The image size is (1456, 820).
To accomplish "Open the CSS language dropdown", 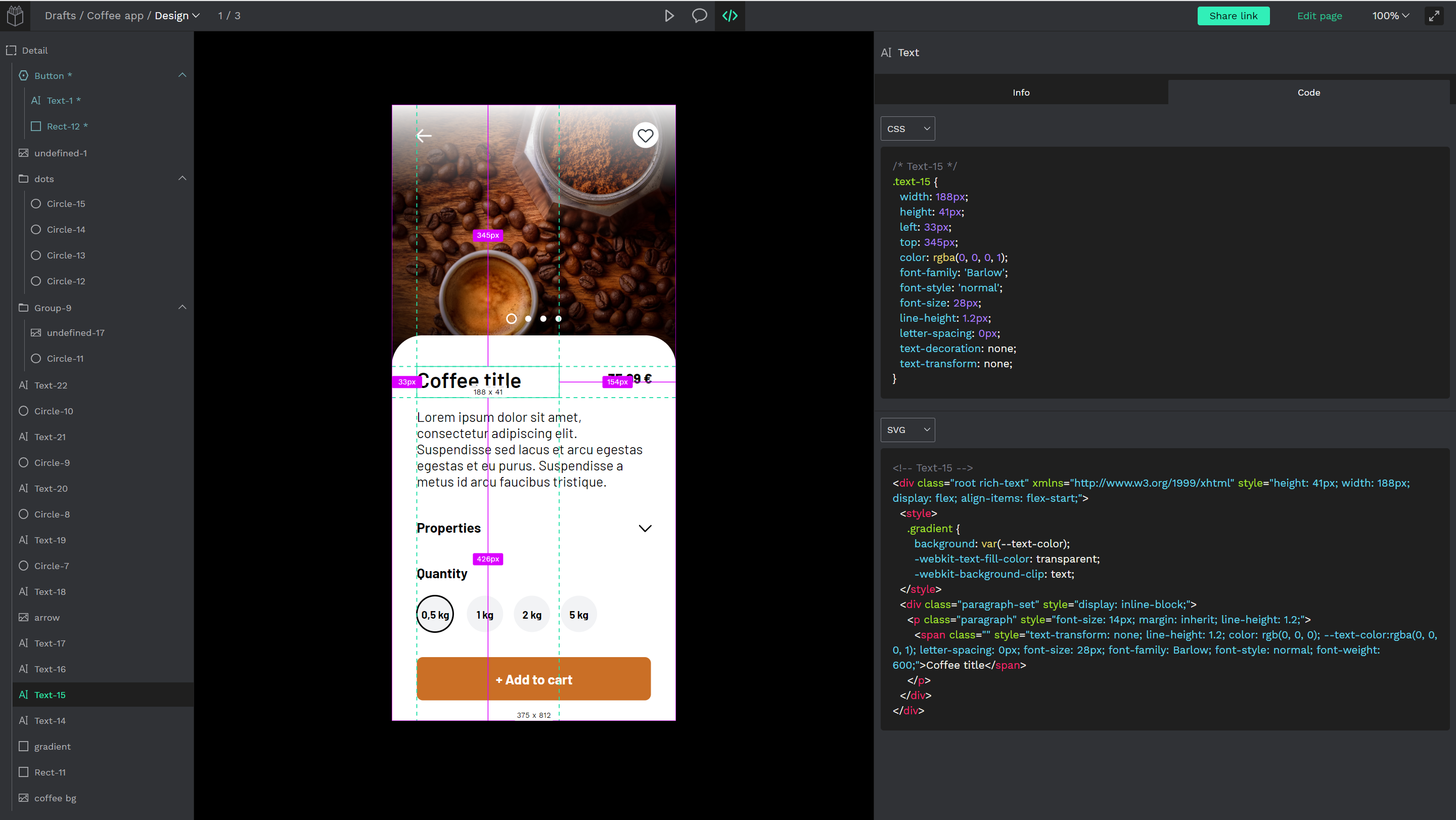I will pos(907,129).
